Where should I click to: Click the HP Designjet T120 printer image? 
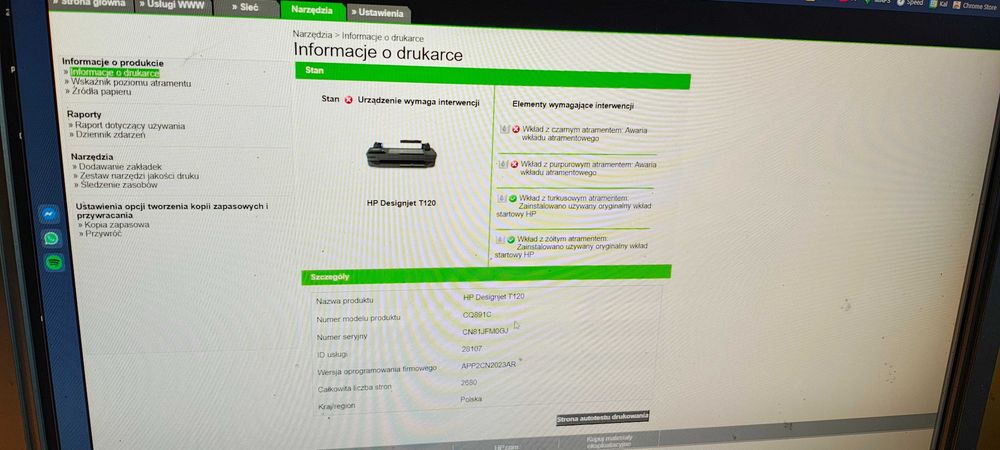(401, 154)
